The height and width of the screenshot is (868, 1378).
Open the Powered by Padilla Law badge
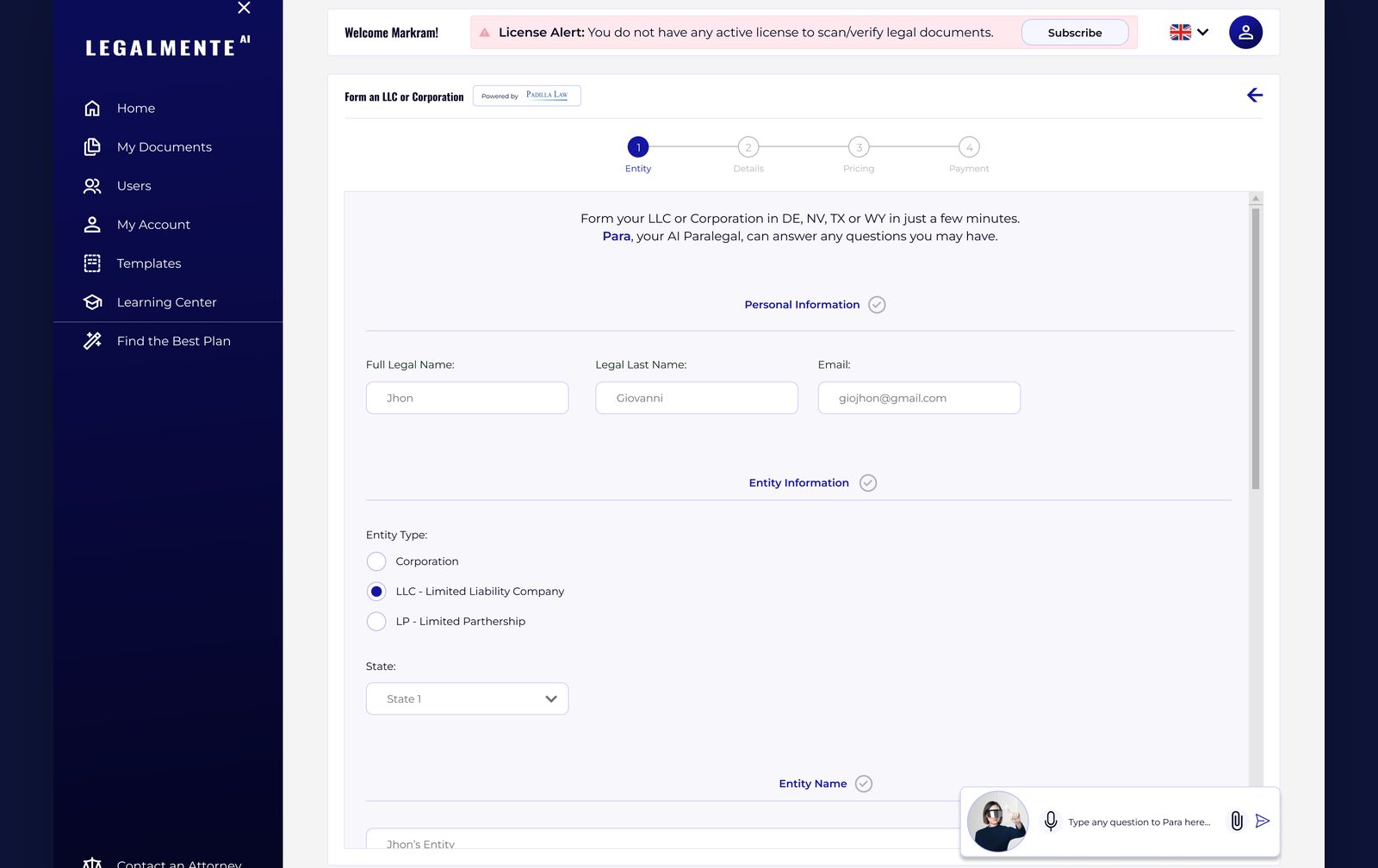526,96
